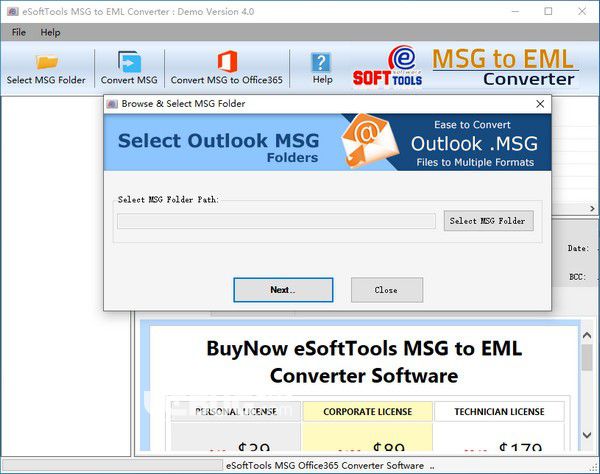
Task: Open the Help menu
Action: pos(51,33)
